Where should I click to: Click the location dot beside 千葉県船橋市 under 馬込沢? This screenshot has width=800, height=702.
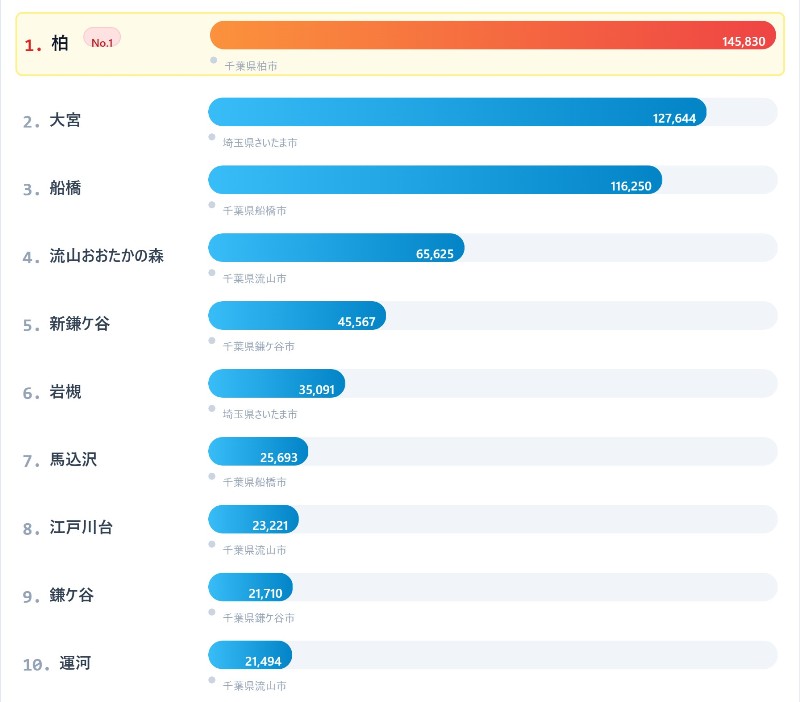click(x=211, y=473)
